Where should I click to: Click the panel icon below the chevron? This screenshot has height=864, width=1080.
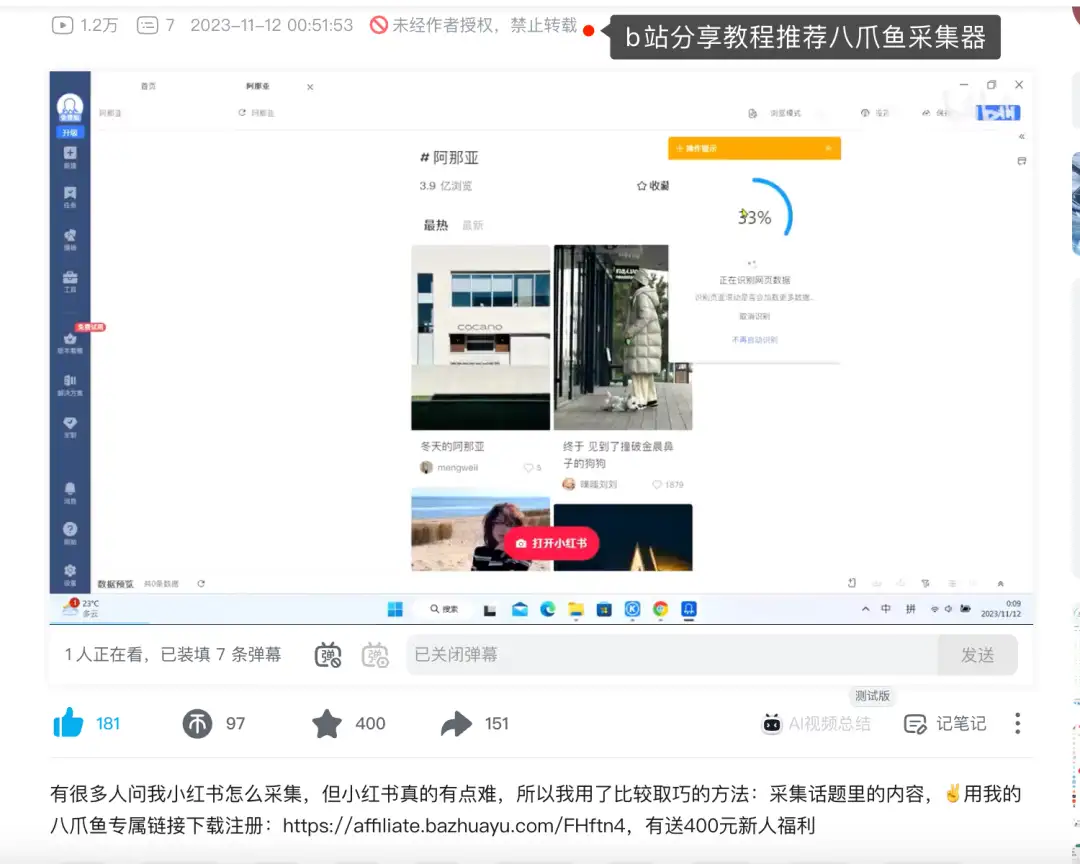(1021, 161)
